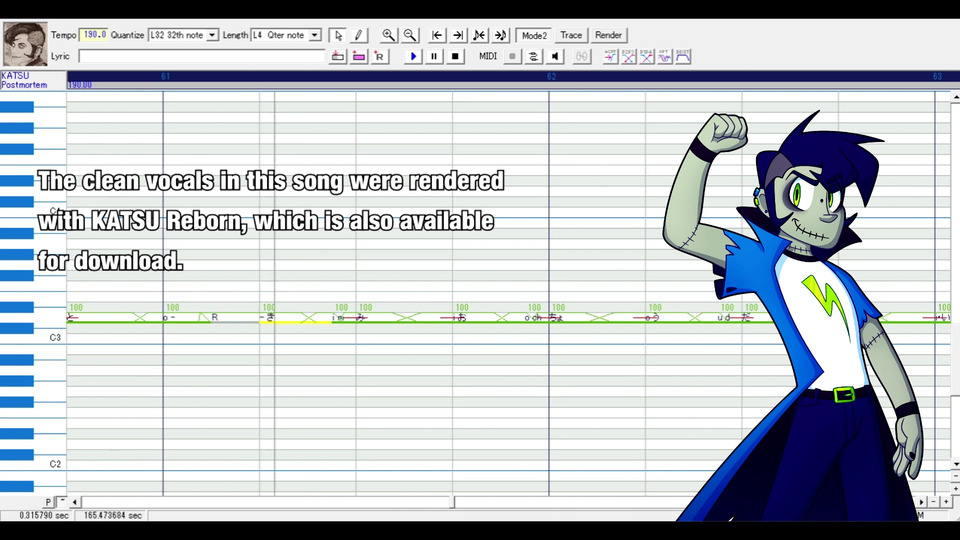960x540 pixels.
Task: Click the MIDI record square icon
Action: (x=512, y=56)
